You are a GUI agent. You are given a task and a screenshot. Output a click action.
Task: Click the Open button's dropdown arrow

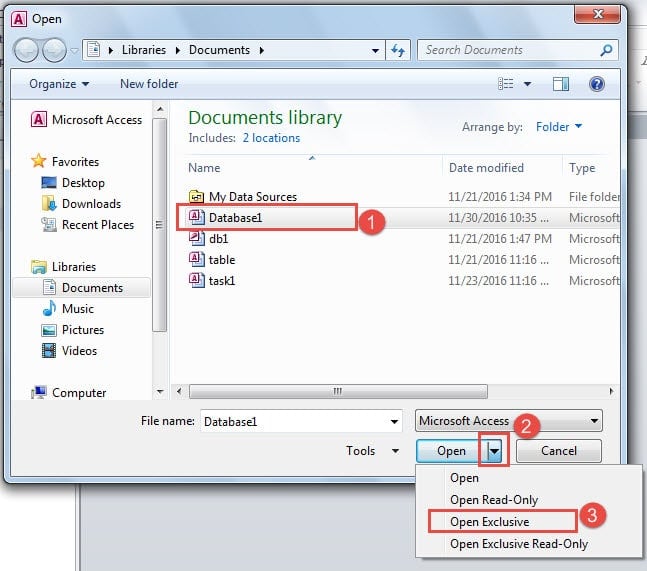494,451
